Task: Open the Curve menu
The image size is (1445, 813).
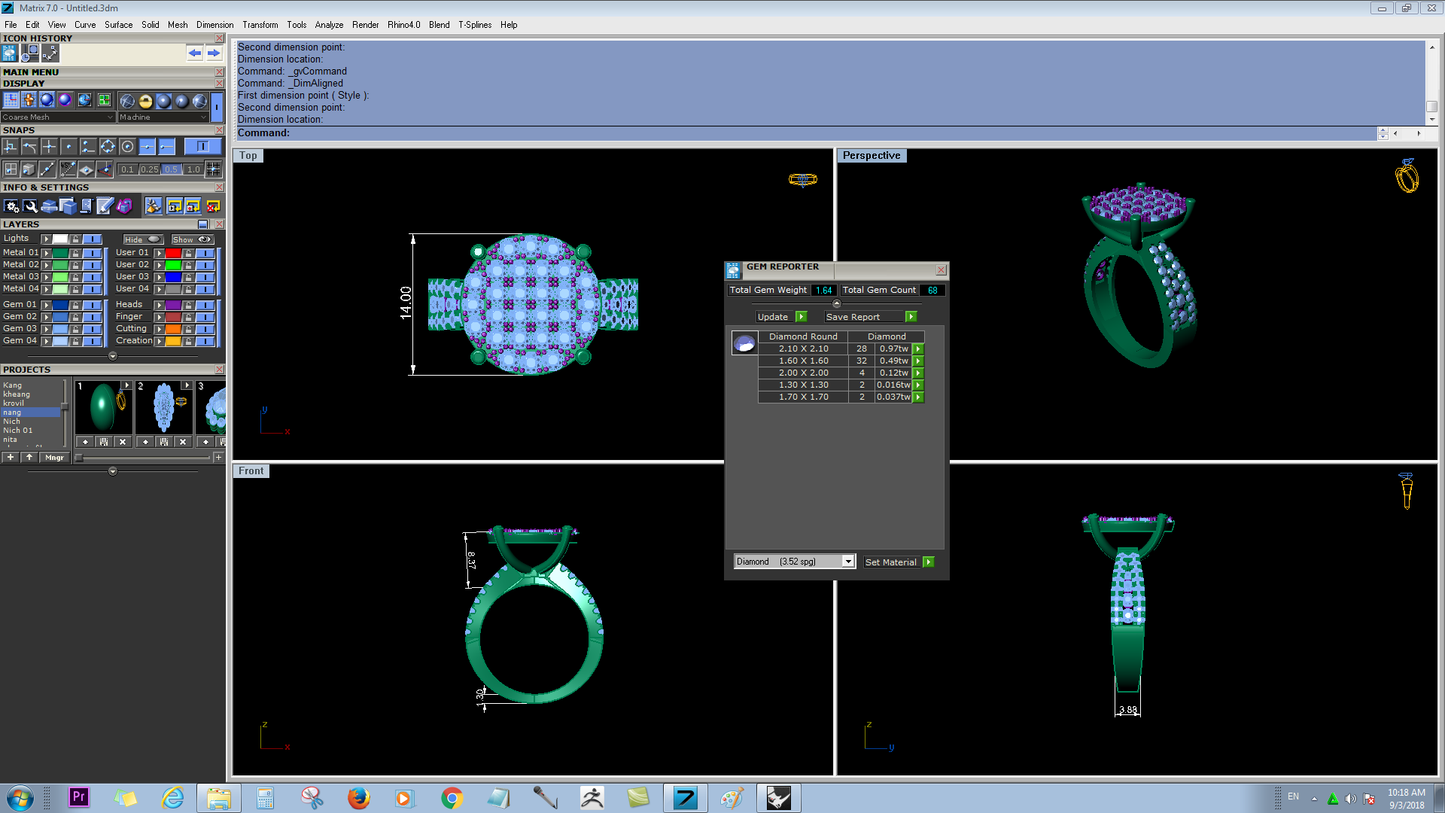Action: point(85,25)
